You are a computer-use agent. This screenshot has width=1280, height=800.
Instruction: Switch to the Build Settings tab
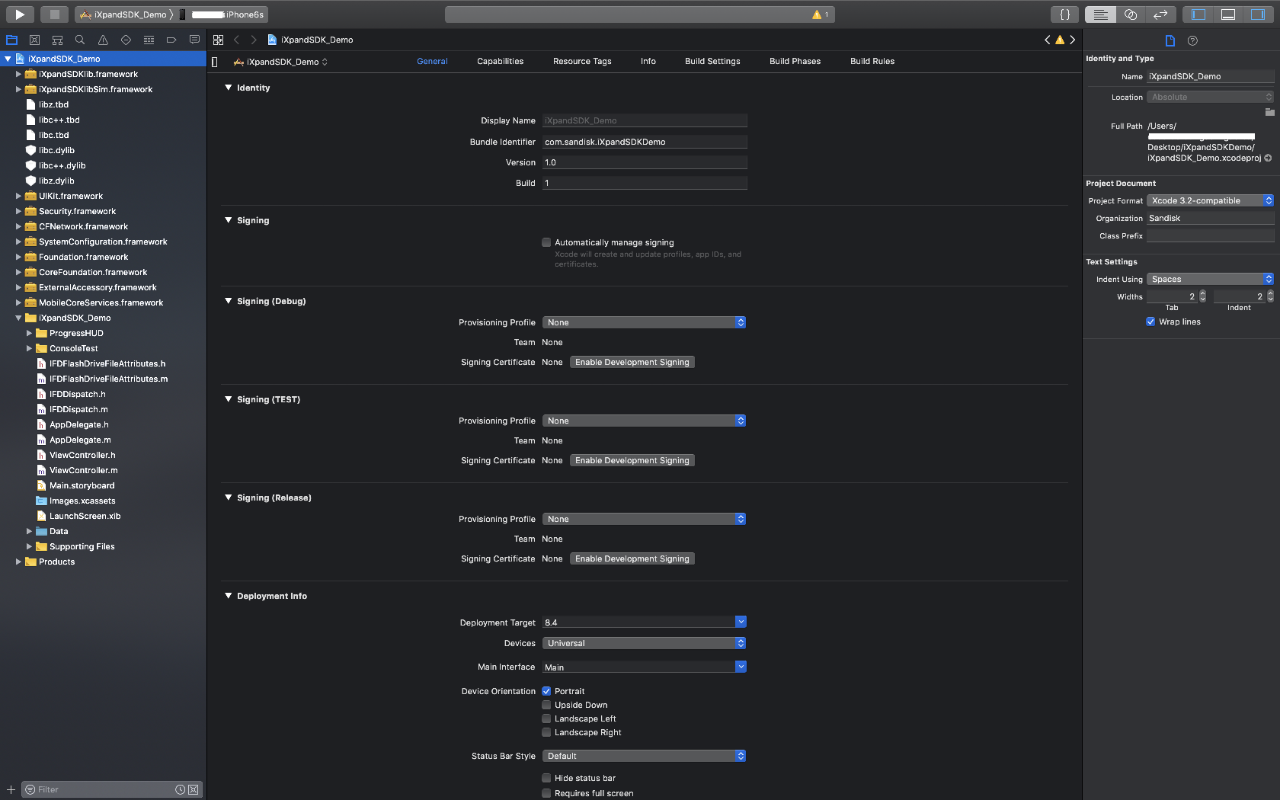pos(713,61)
